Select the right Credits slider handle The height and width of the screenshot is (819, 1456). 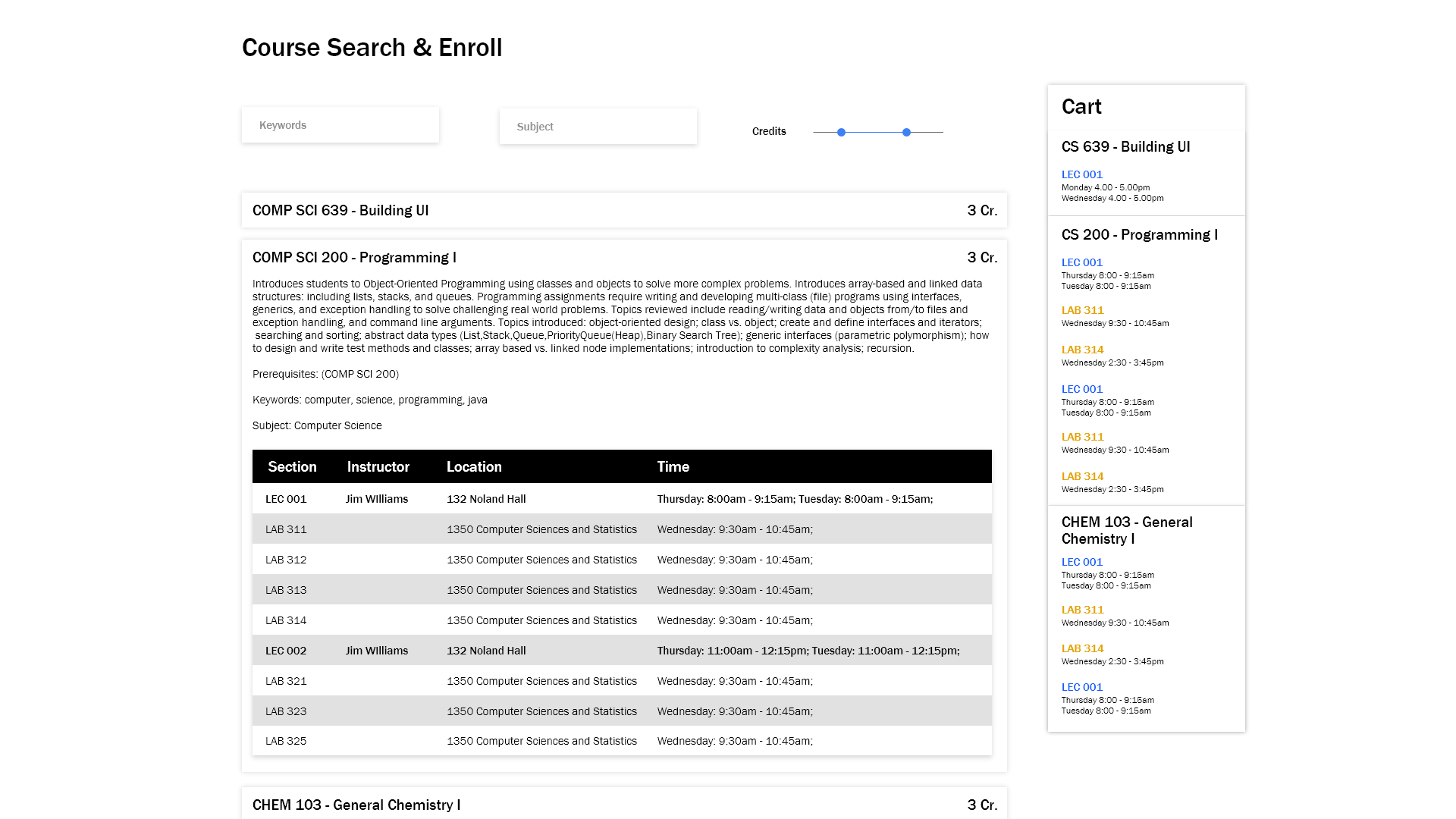coord(906,132)
